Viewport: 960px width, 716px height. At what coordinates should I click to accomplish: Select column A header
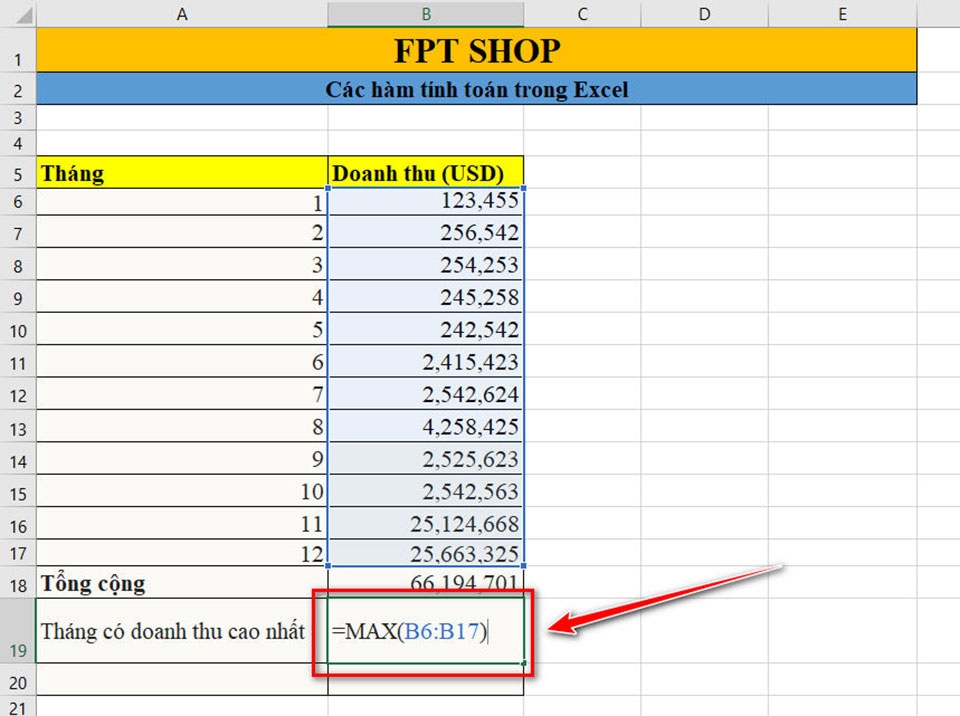tap(182, 14)
